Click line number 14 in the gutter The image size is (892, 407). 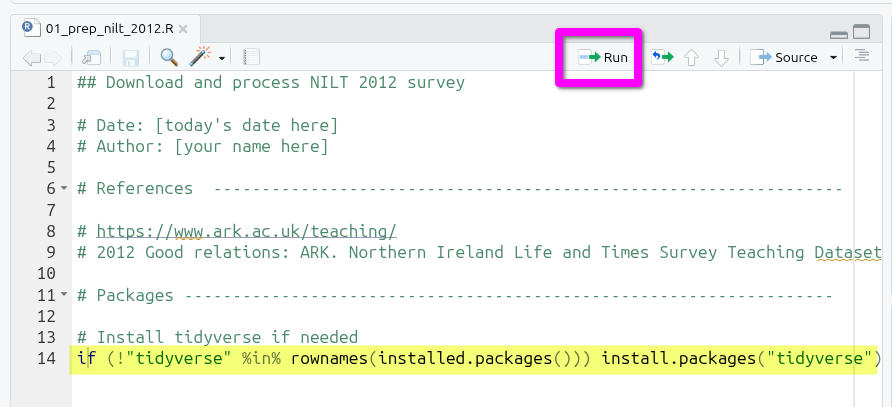(x=47, y=359)
